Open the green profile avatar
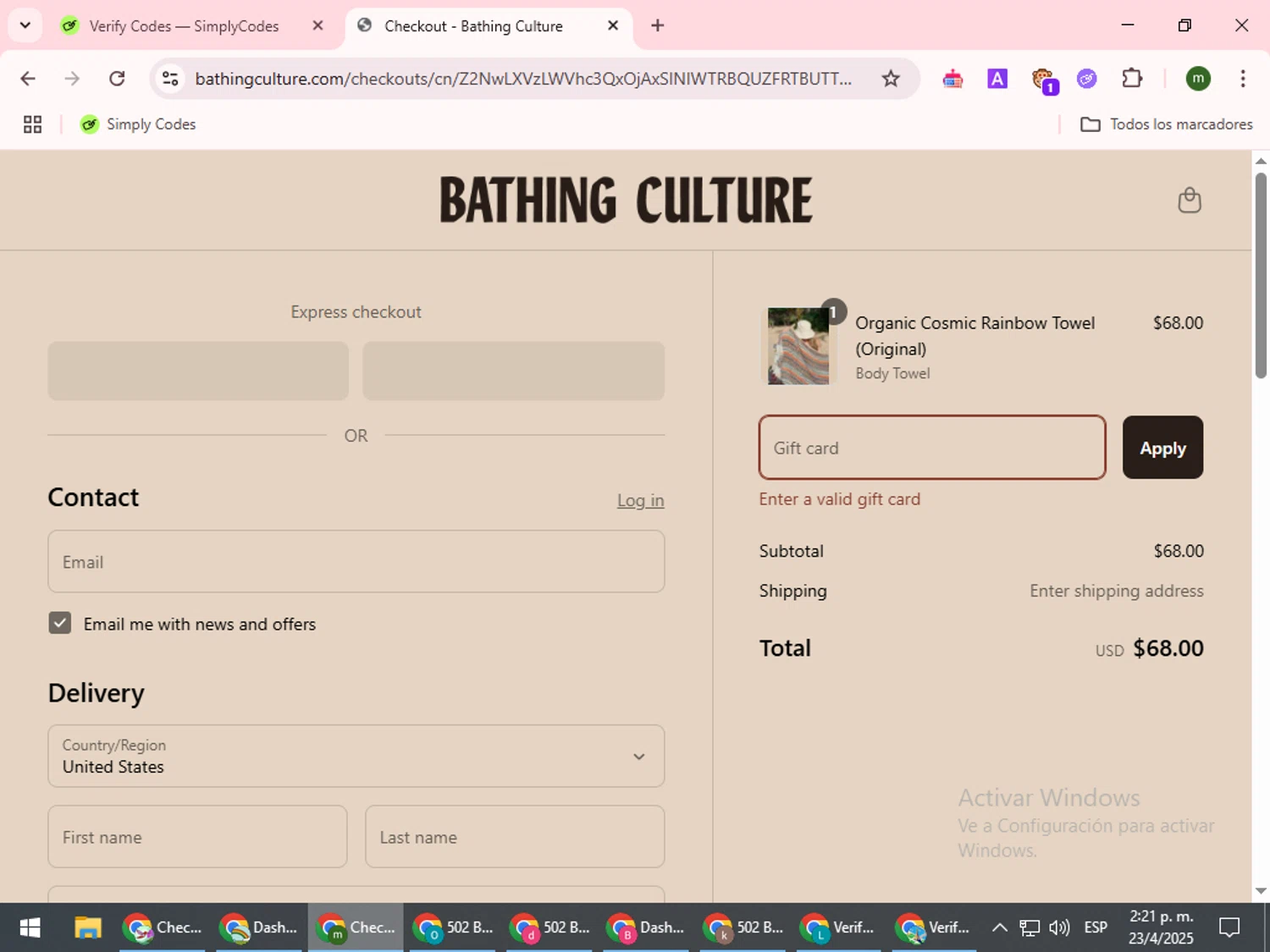 [x=1198, y=79]
